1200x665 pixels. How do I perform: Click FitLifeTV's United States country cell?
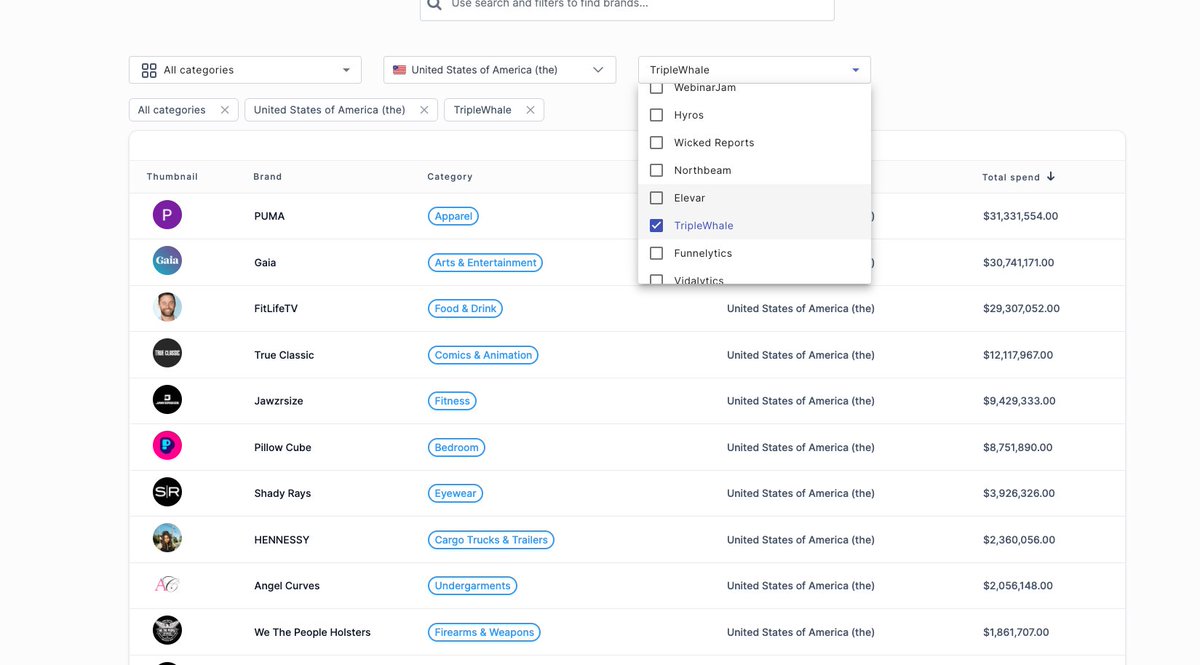click(801, 308)
